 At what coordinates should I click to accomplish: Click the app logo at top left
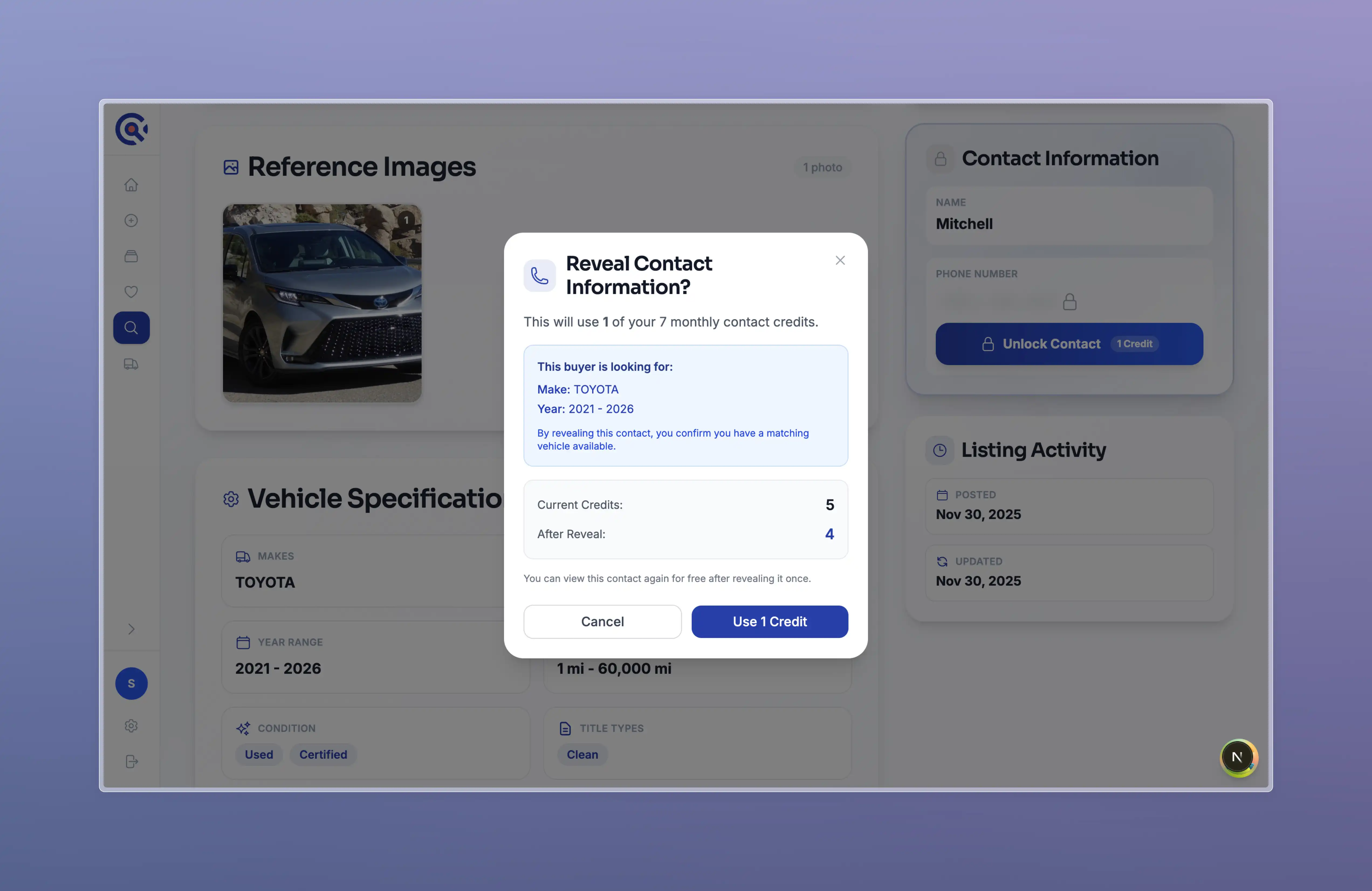tap(131, 129)
